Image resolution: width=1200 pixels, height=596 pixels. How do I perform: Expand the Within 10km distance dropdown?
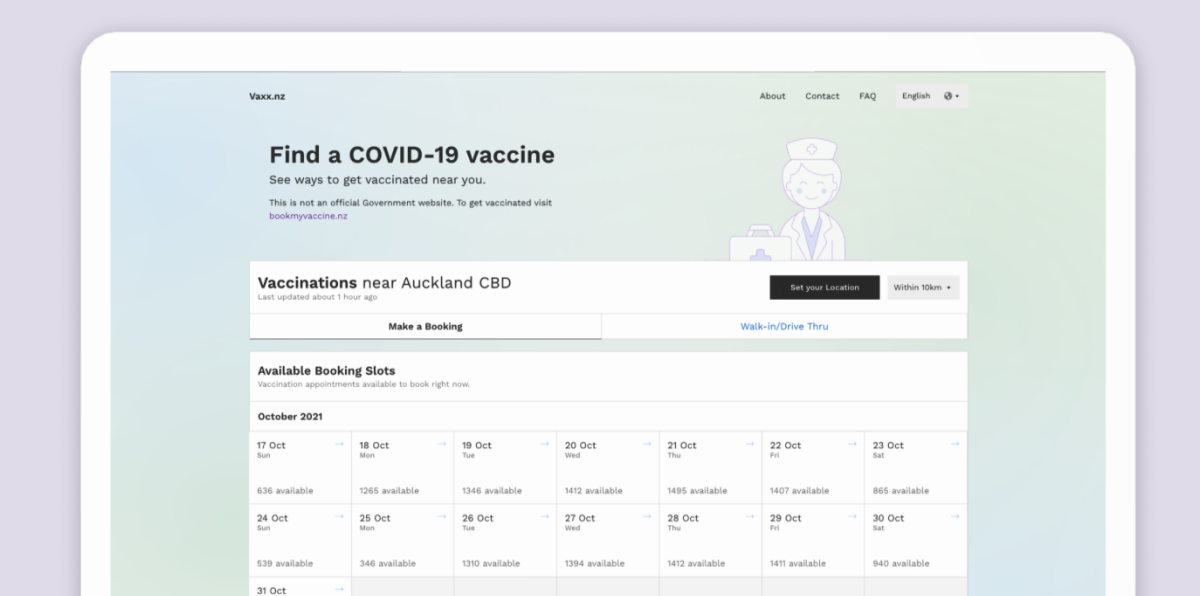[x=923, y=287]
